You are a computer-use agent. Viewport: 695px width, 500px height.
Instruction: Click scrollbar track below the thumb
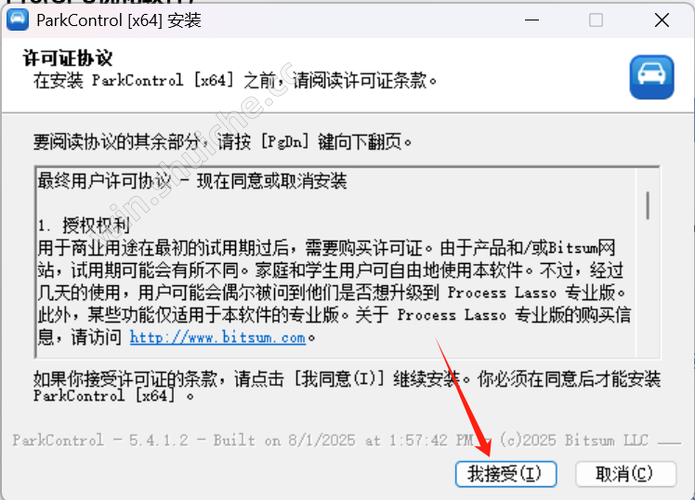648,288
